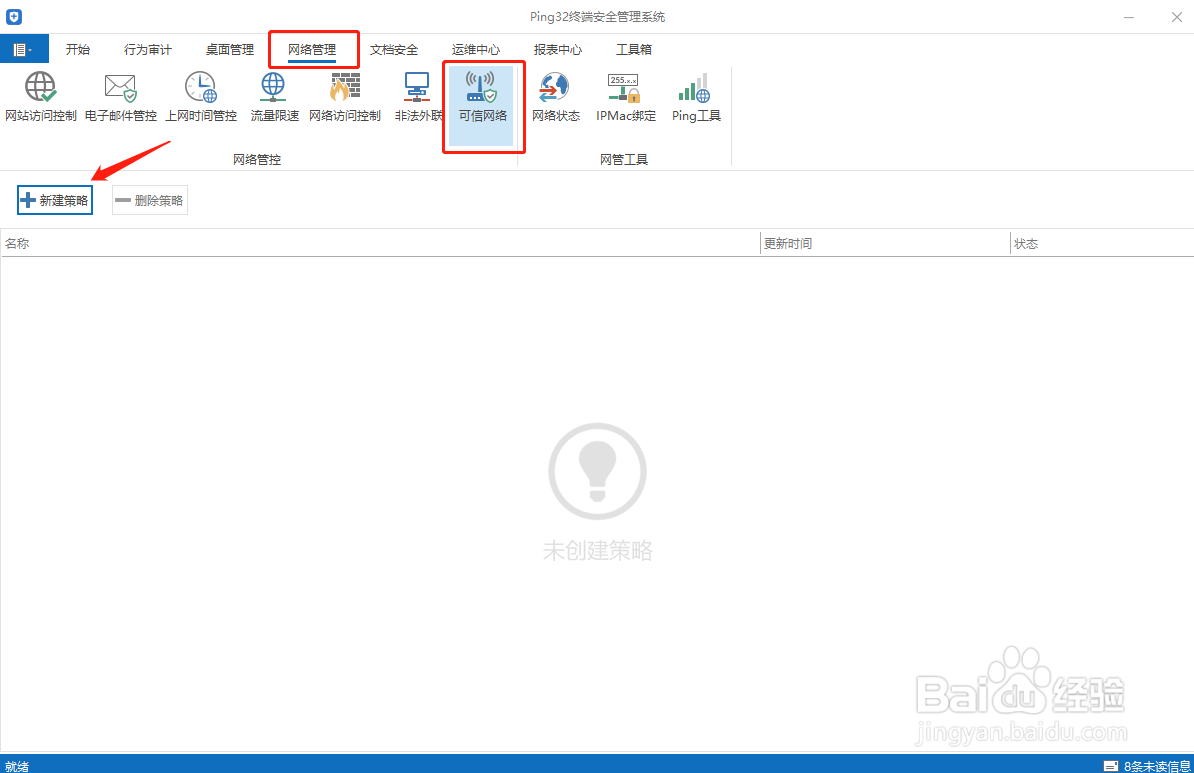Open the 网络状态 tool
This screenshot has width=1194, height=773.
pos(556,97)
